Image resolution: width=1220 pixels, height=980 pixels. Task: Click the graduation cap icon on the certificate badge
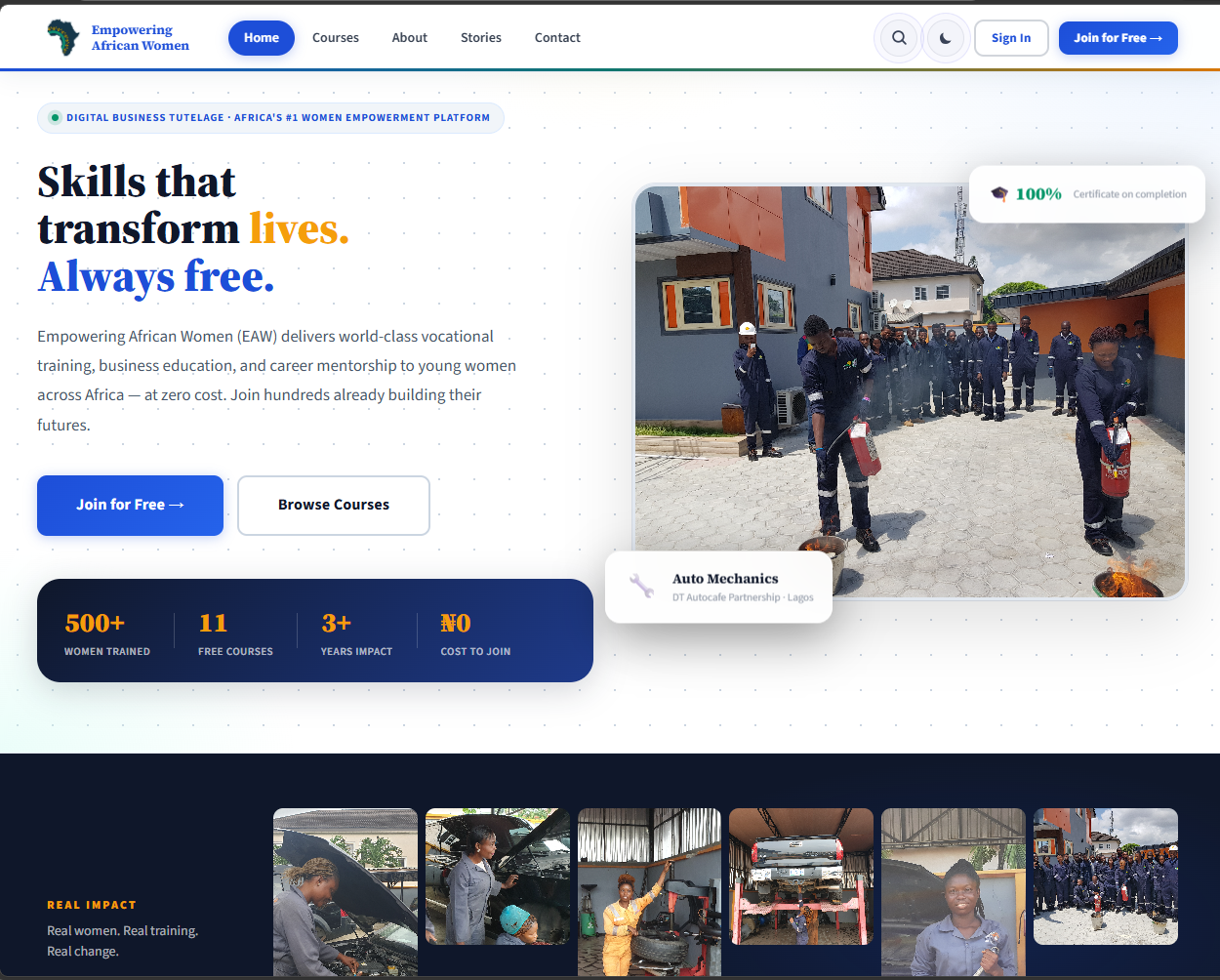[998, 193]
